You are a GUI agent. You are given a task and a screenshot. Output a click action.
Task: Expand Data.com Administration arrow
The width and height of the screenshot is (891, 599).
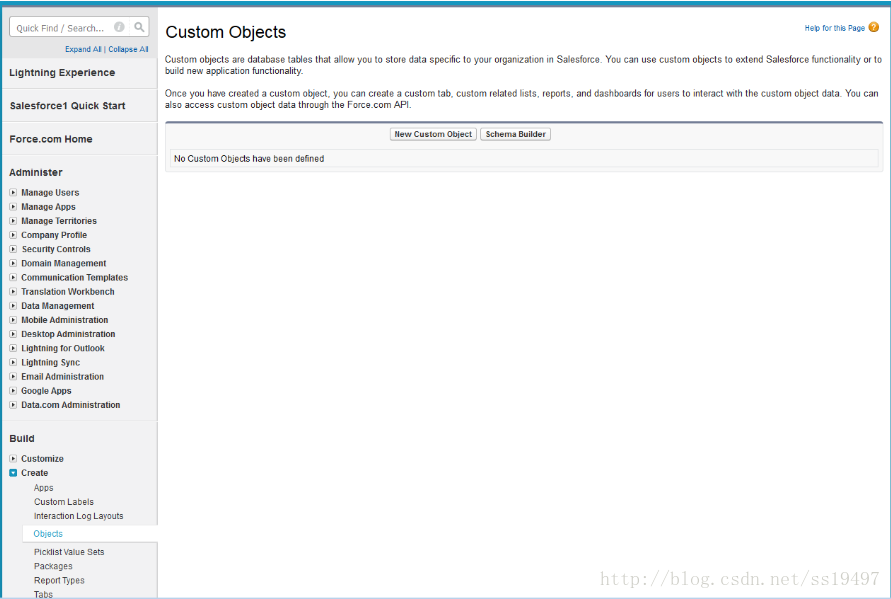[x=13, y=405]
